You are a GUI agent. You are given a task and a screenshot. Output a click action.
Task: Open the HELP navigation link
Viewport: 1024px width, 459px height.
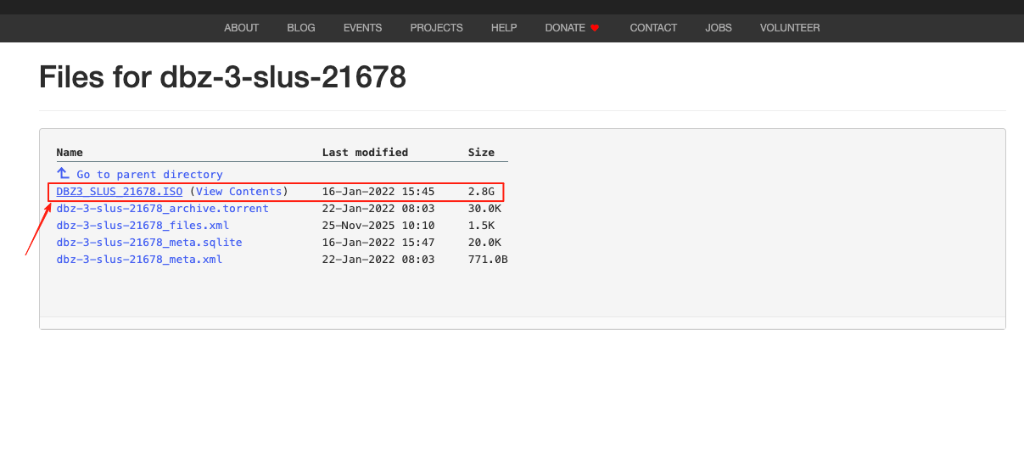click(504, 28)
